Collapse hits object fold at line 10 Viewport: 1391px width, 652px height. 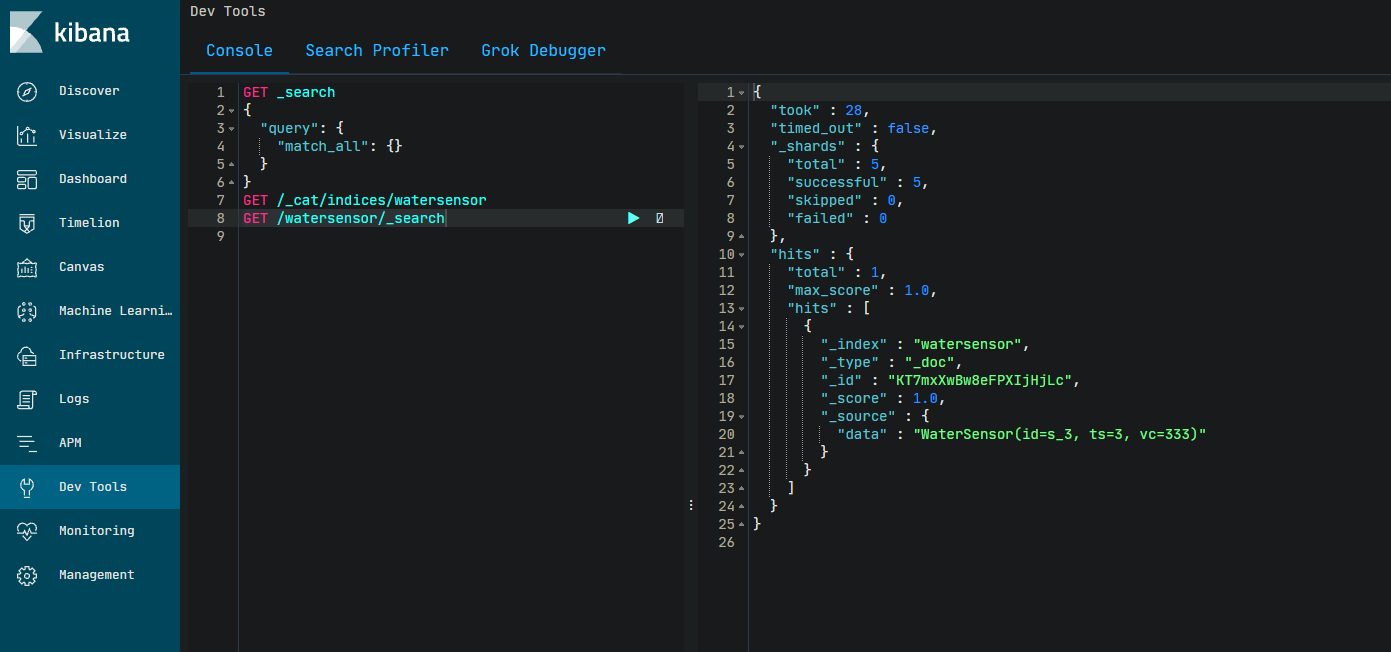pos(741,254)
